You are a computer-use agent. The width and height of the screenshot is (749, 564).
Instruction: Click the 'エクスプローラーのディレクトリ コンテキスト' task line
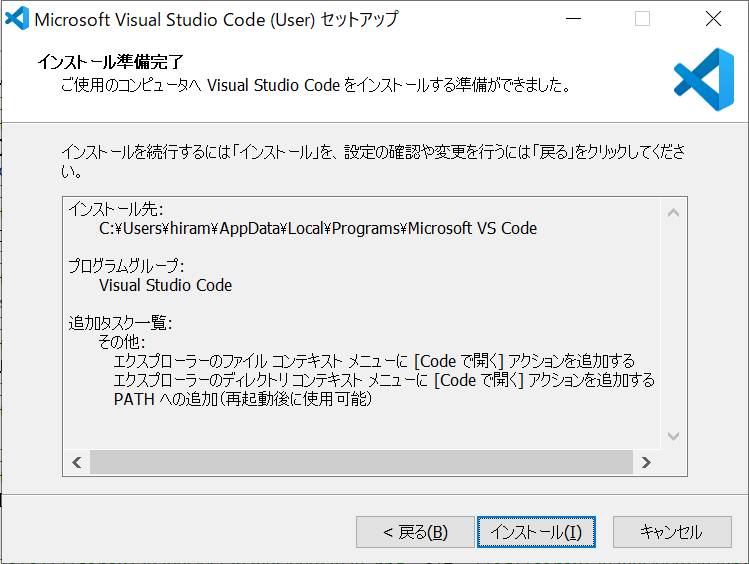[384, 380]
